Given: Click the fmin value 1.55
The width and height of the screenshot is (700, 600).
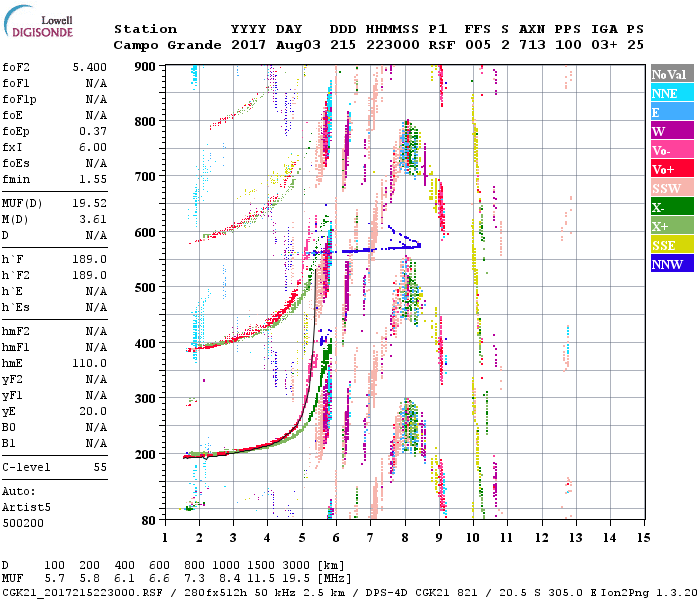Looking at the screenshot, I should (93, 179).
